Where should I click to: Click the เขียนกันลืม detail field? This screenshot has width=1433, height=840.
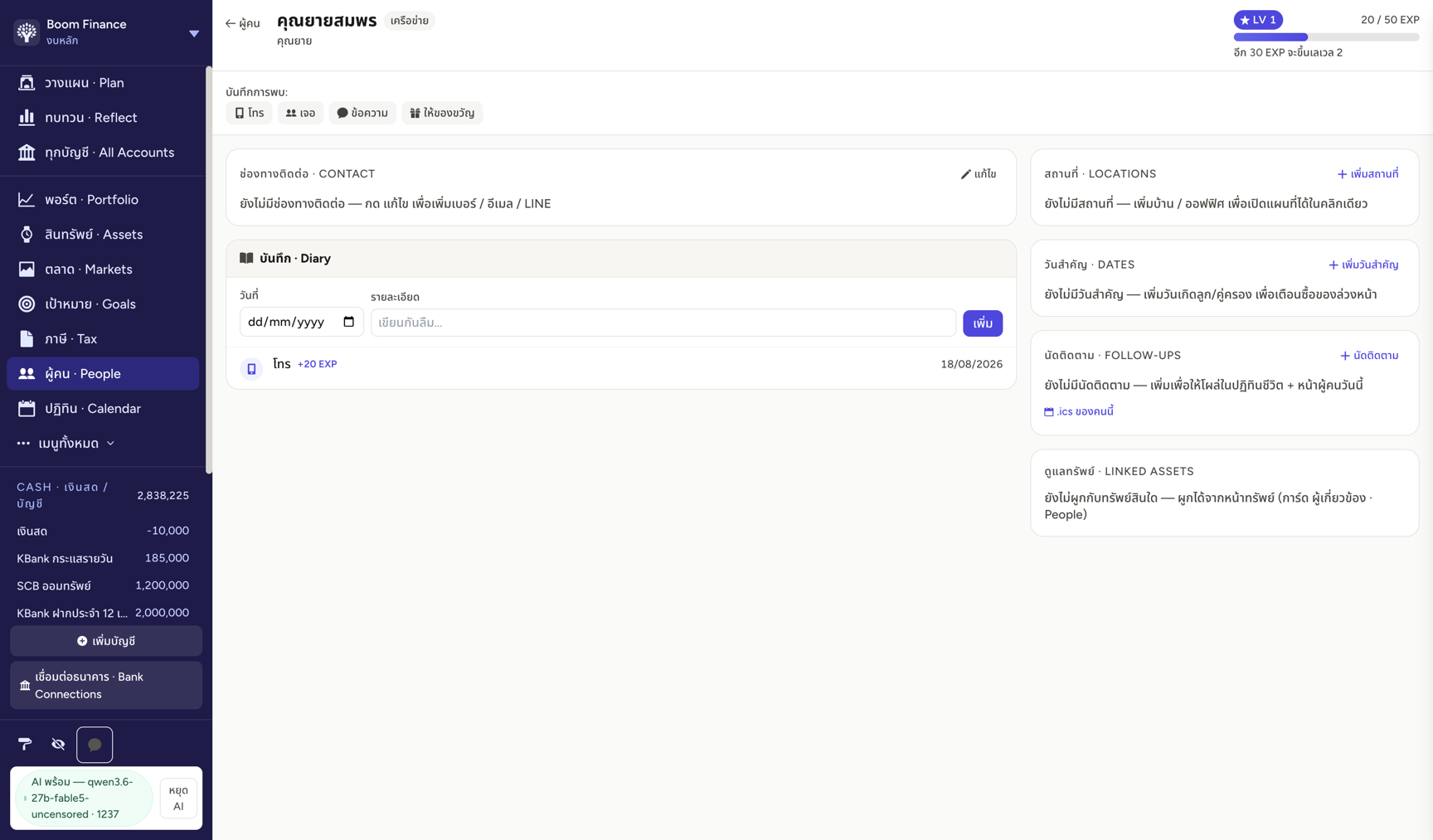click(x=663, y=323)
